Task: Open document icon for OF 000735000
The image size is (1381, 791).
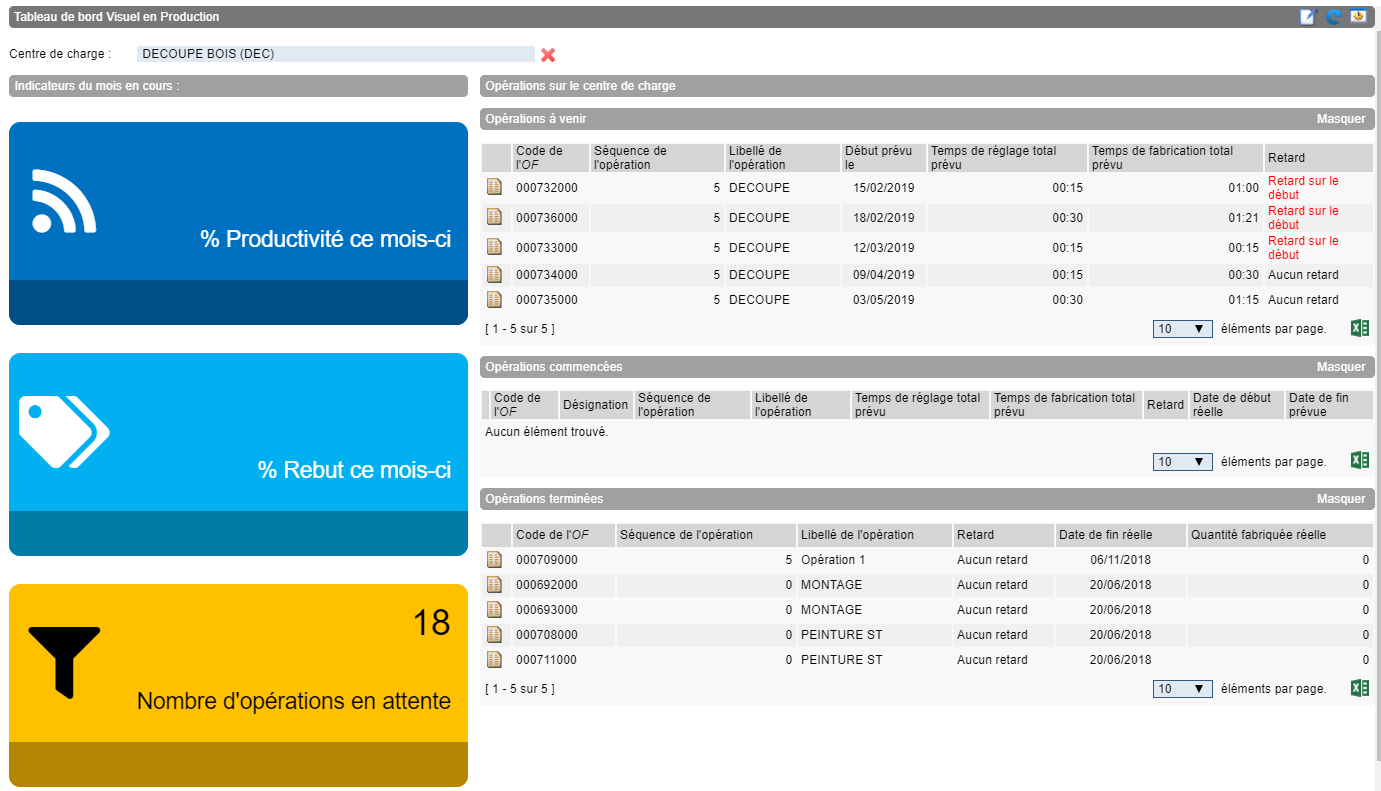Action: pos(494,299)
